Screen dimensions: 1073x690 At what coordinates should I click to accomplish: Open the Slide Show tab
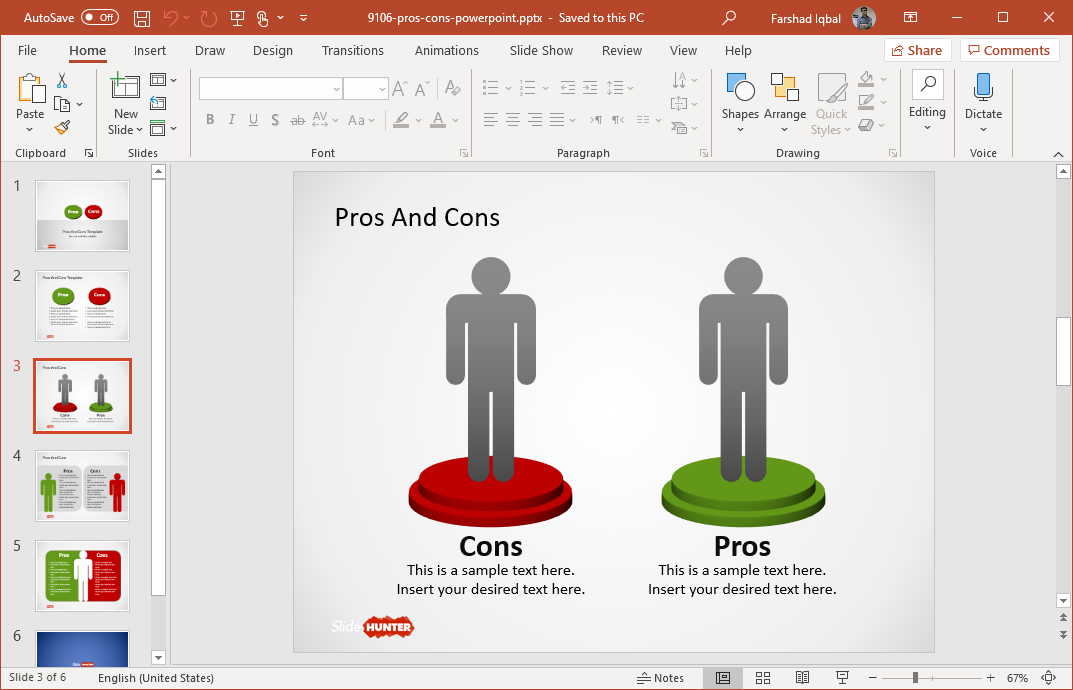point(540,50)
